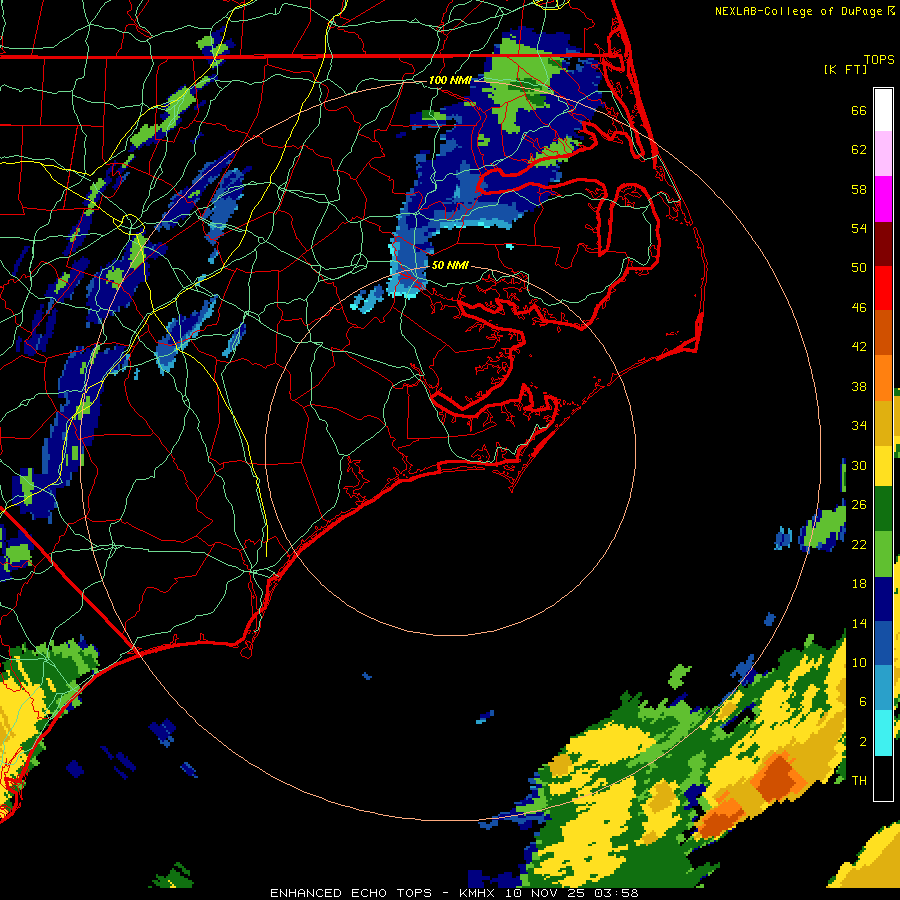Viewport: 900px width, 900px height.
Task: Click the cyan legend swatch
Action: click(883, 732)
